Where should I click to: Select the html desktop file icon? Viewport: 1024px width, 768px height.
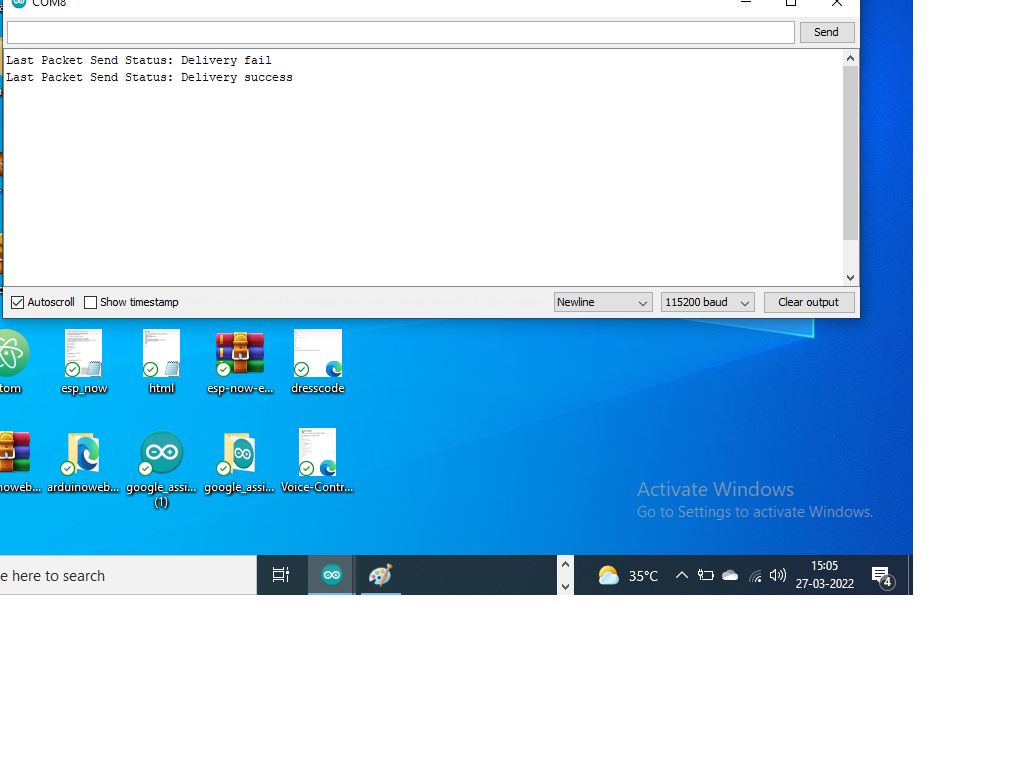[161, 362]
